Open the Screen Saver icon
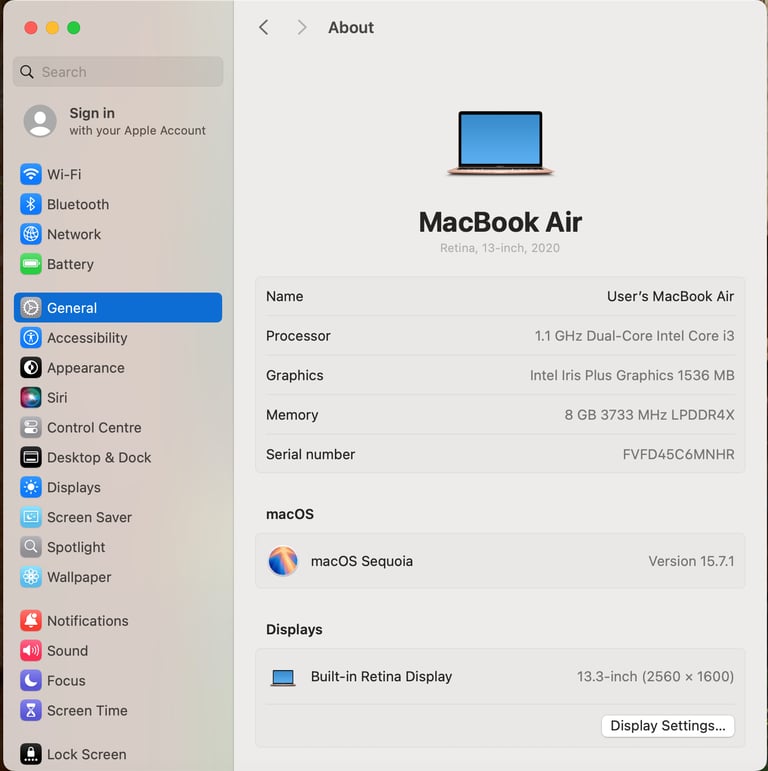Screen dimensions: 768x771 tap(30, 517)
